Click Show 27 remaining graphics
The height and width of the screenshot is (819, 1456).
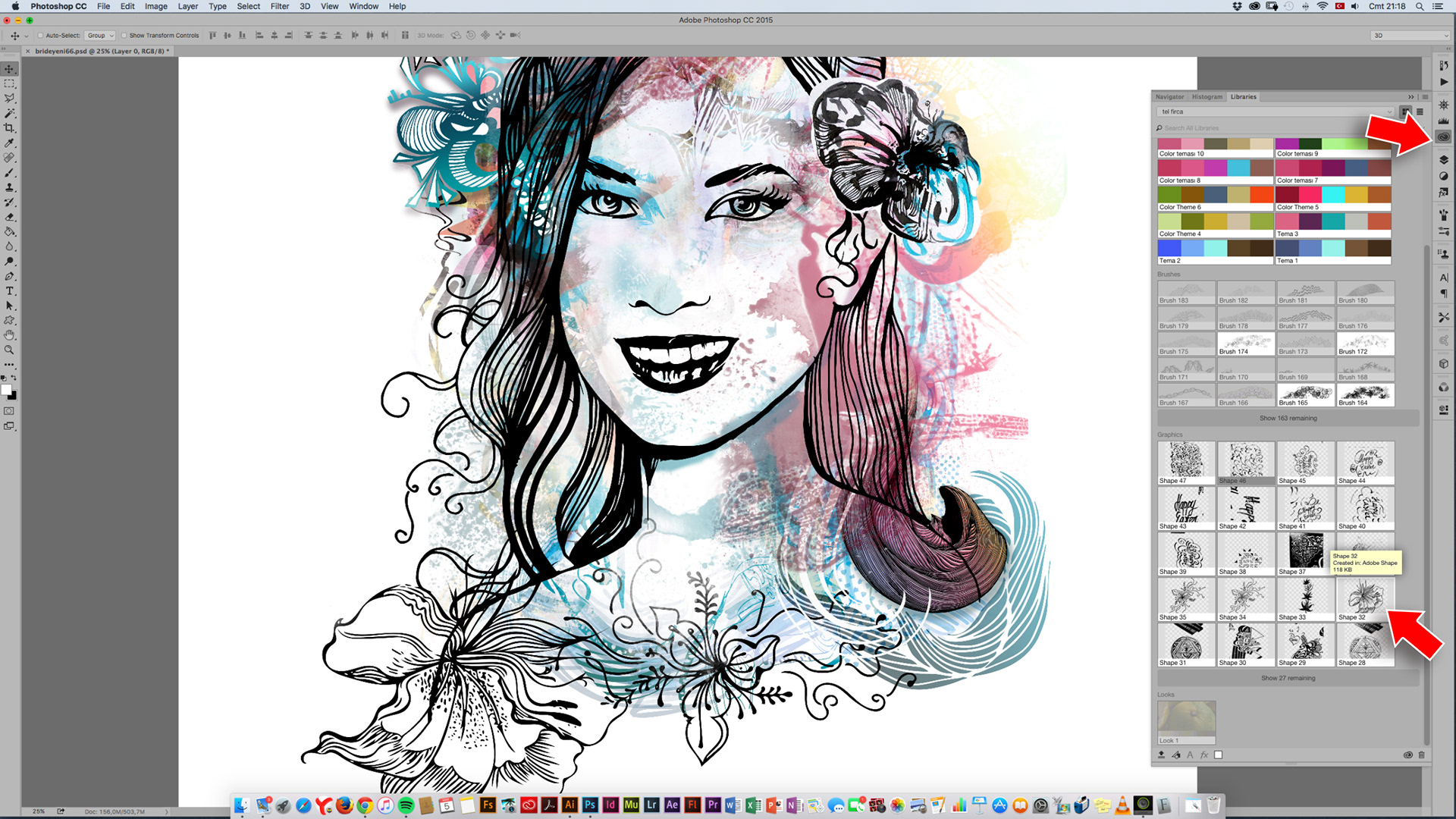tap(1288, 679)
